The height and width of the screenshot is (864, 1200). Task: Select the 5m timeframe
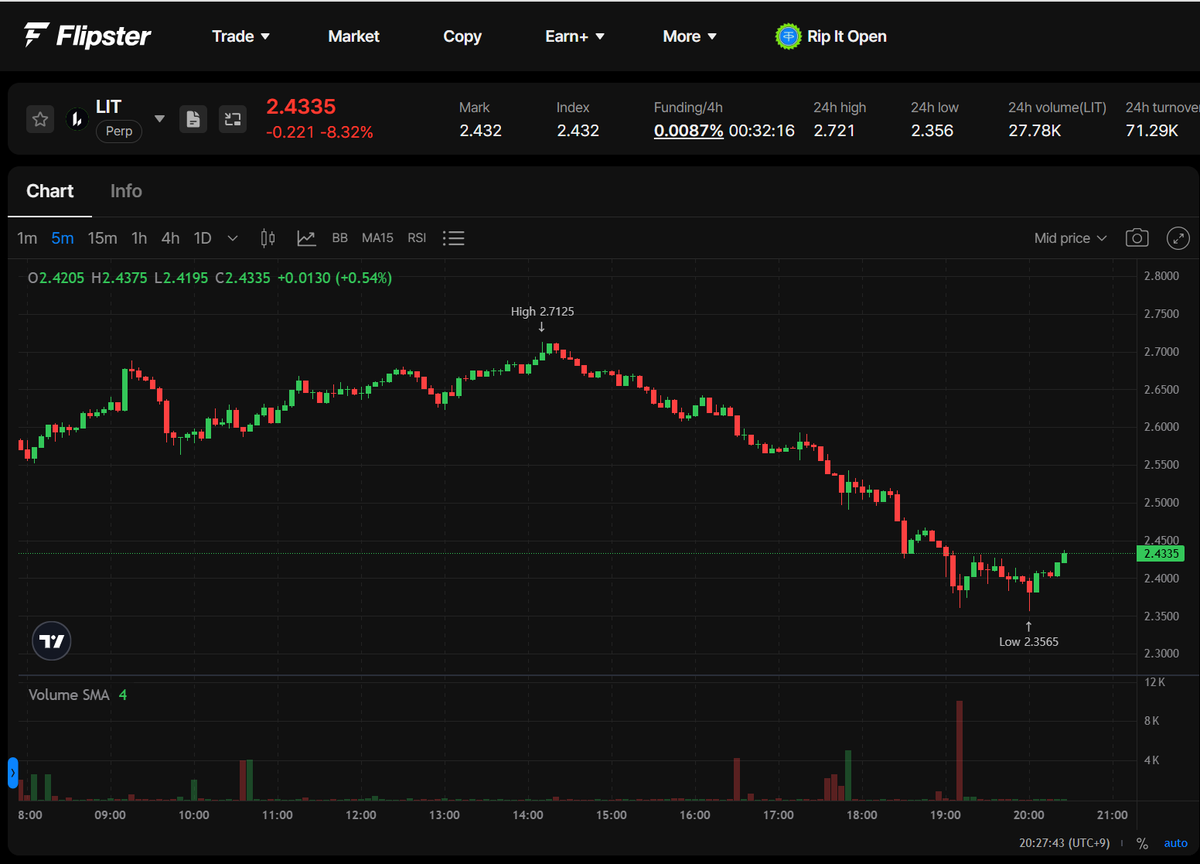62,238
